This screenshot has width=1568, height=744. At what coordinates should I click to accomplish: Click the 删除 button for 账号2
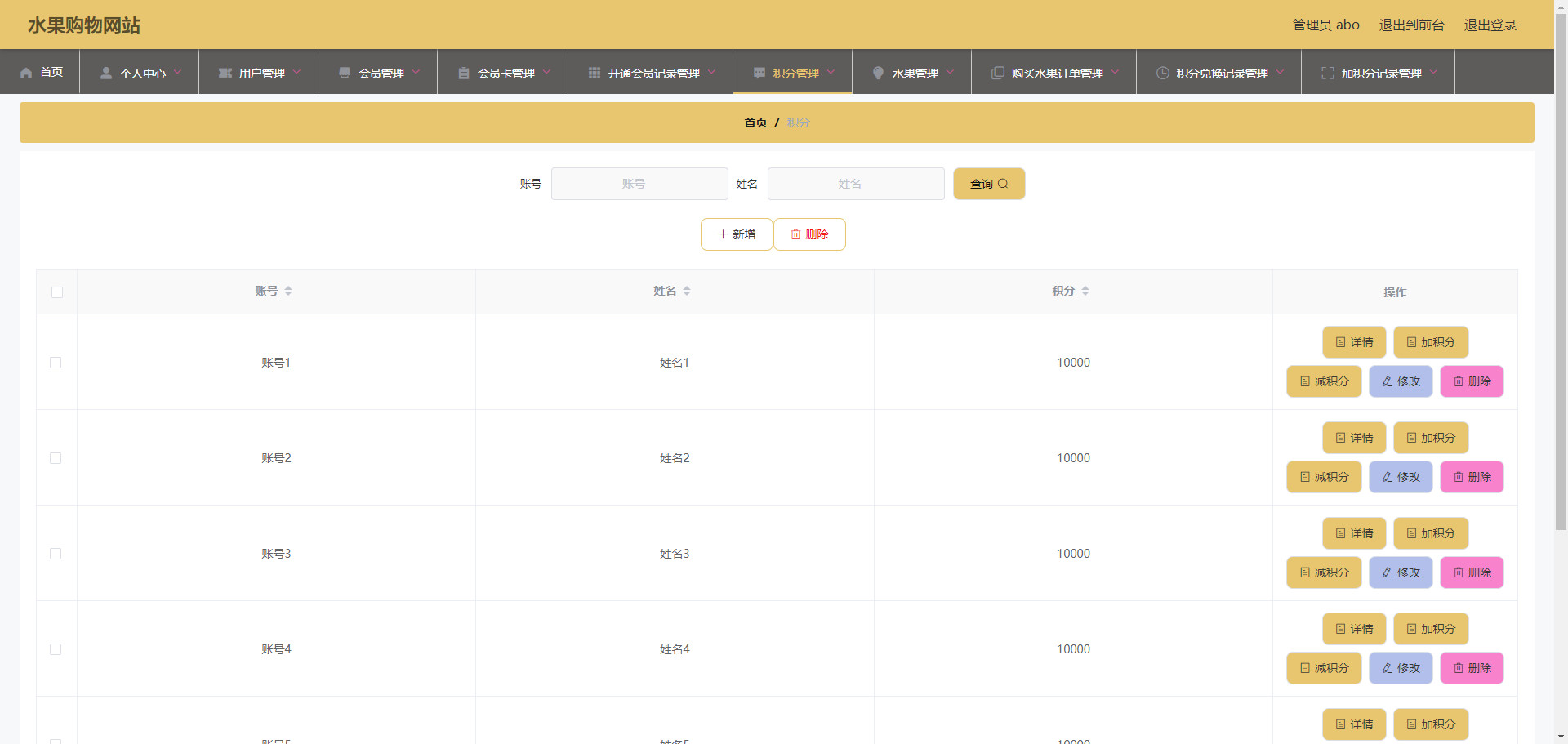point(1472,477)
